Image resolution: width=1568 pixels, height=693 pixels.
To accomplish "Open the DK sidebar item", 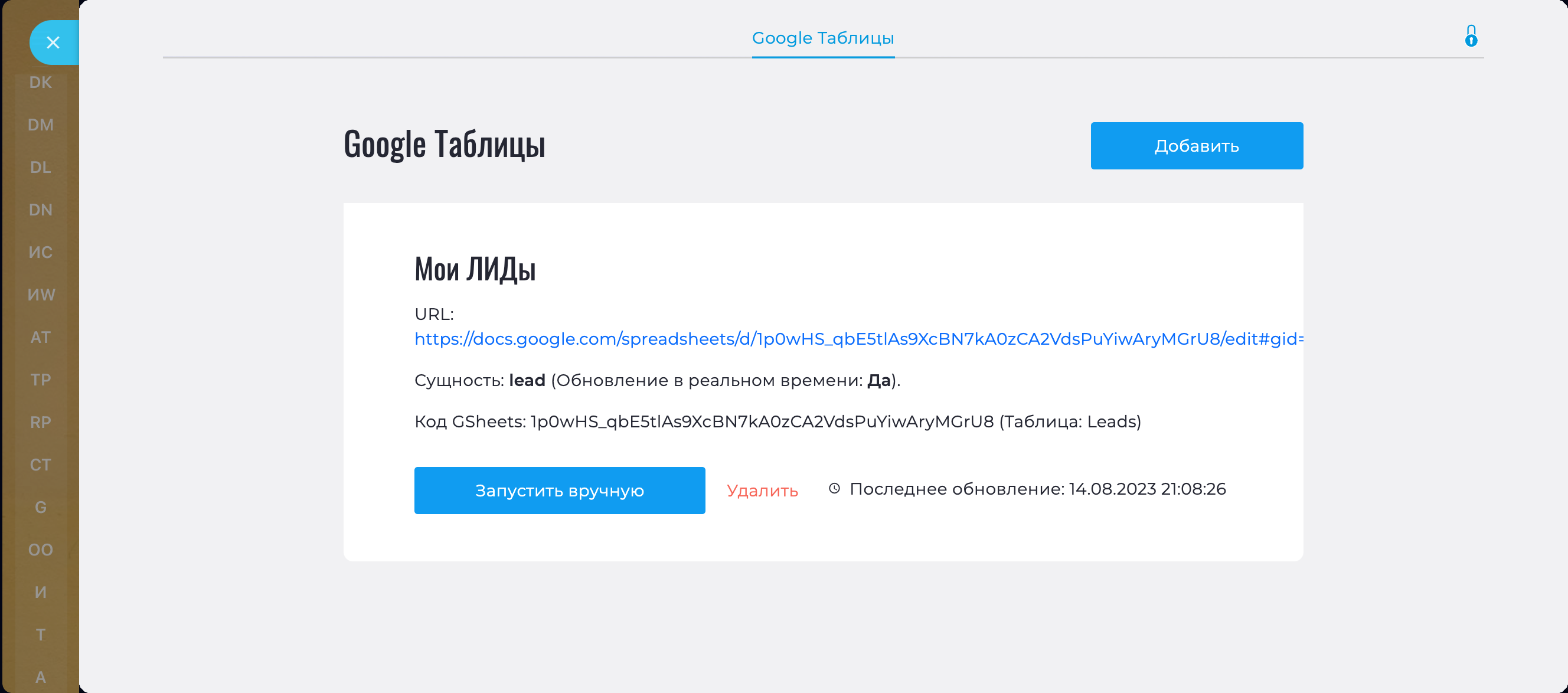I will [41, 83].
